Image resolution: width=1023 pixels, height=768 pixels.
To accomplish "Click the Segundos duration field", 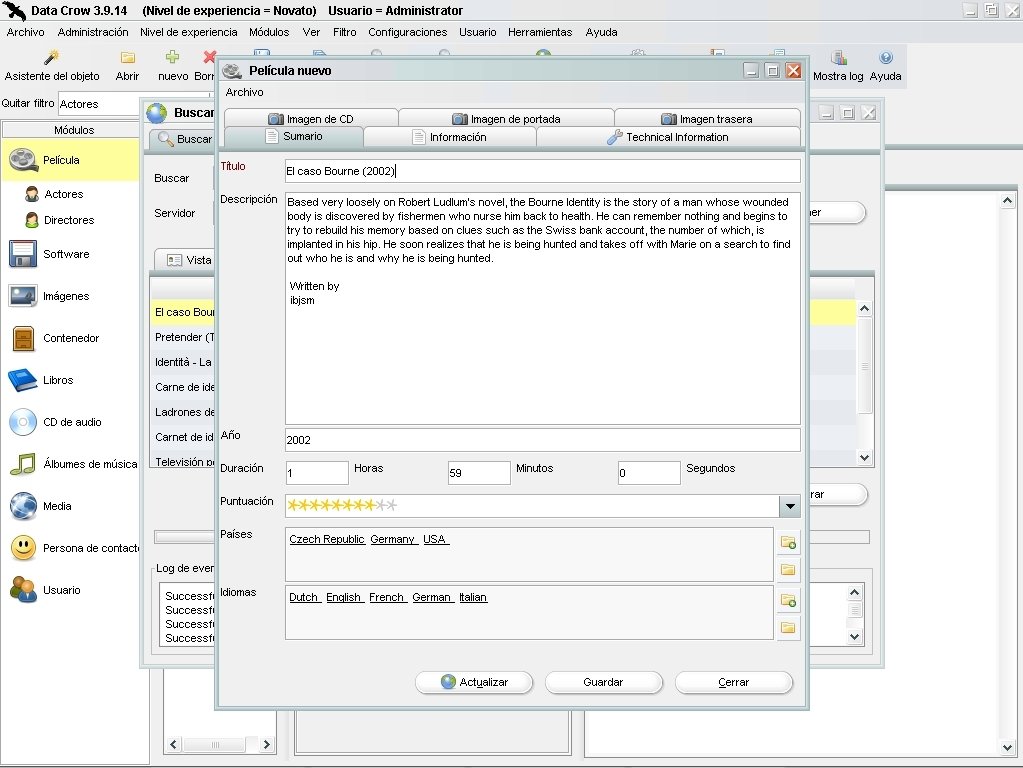I will pyautogui.click(x=649, y=473).
